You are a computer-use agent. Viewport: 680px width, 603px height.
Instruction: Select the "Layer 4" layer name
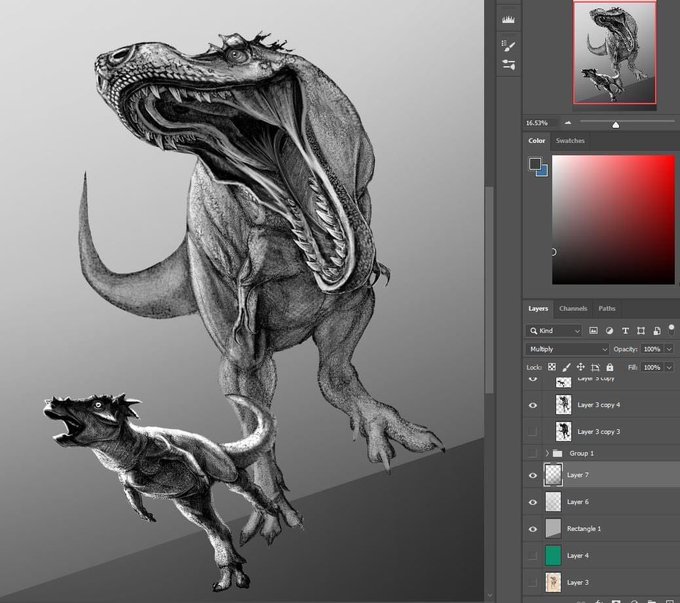pyautogui.click(x=578, y=556)
